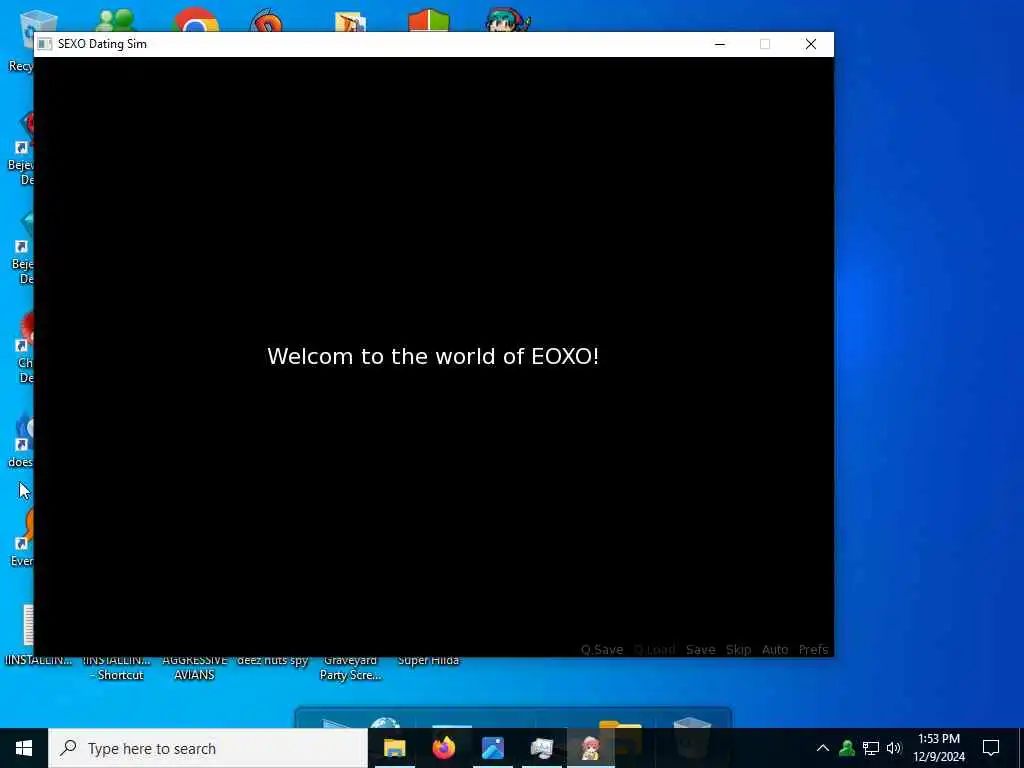Open the notification center icon
Image resolution: width=1024 pixels, height=768 pixels.
[x=991, y=748]
